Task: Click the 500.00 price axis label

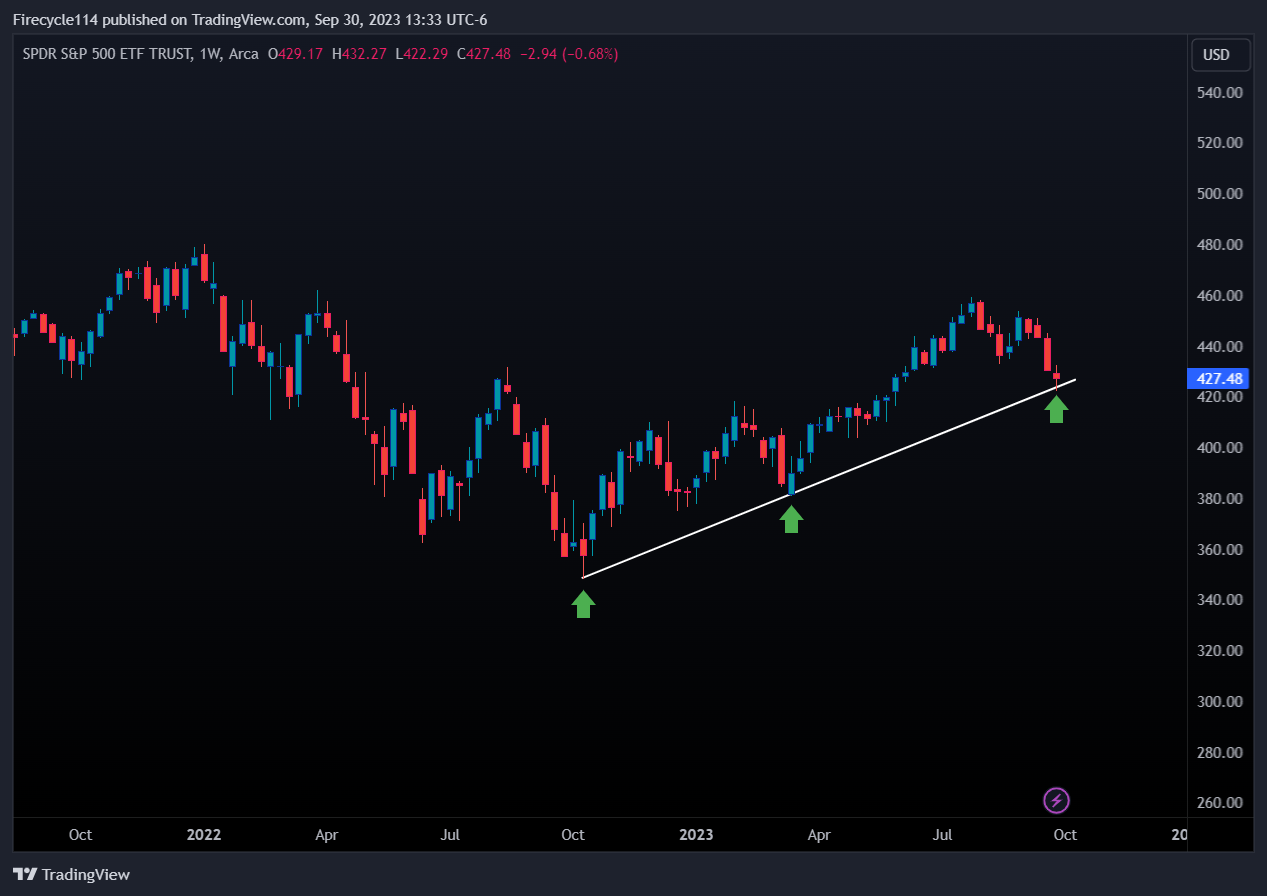Action: pos(1219,194)
